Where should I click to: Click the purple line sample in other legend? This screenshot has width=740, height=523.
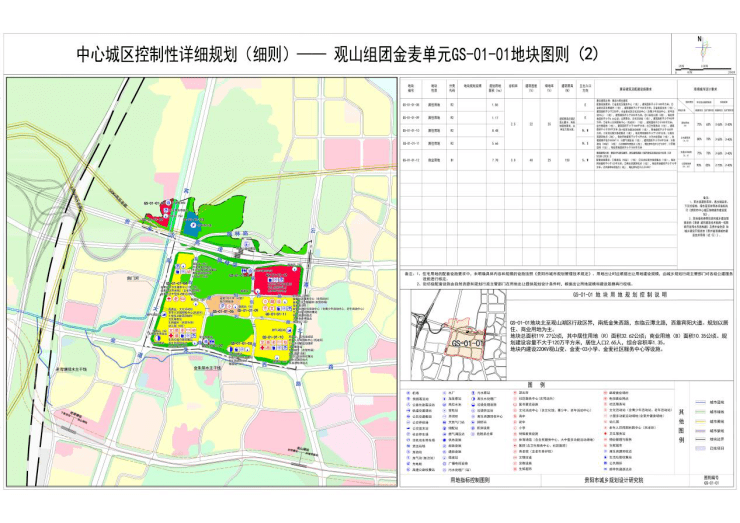click(x=699, y=430)
